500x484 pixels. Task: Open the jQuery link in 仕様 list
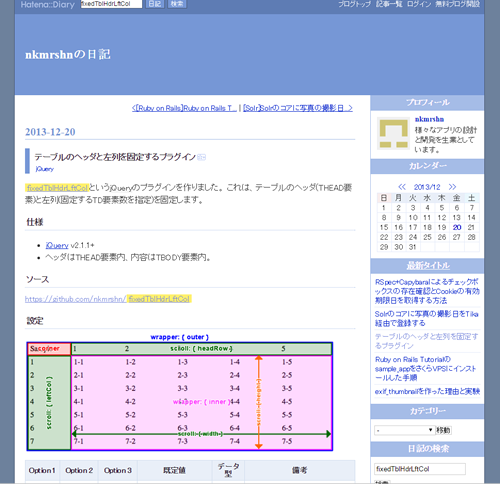tap(57, 245)
